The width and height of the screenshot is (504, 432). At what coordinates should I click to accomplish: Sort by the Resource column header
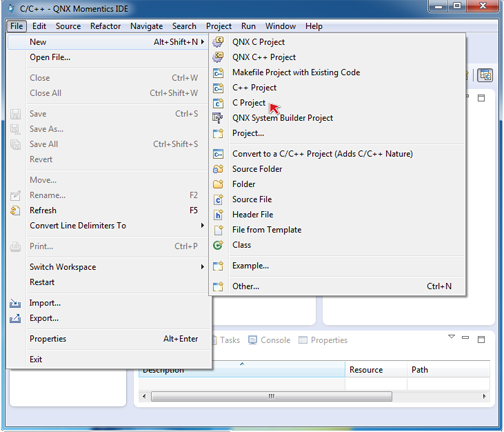click(376, 370)
